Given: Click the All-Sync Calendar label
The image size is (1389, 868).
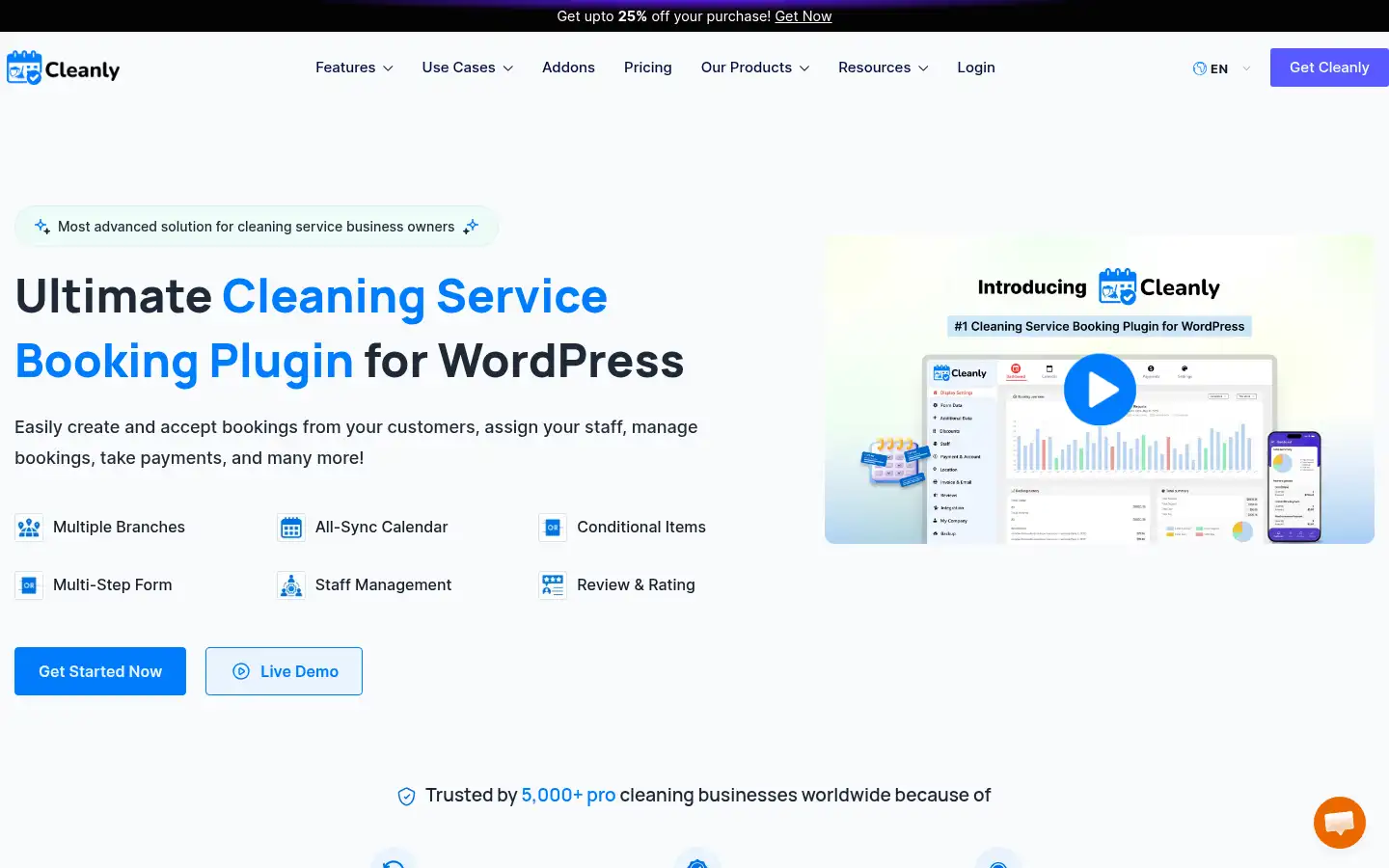Looking at the screenshot, I should coord(381,527).
